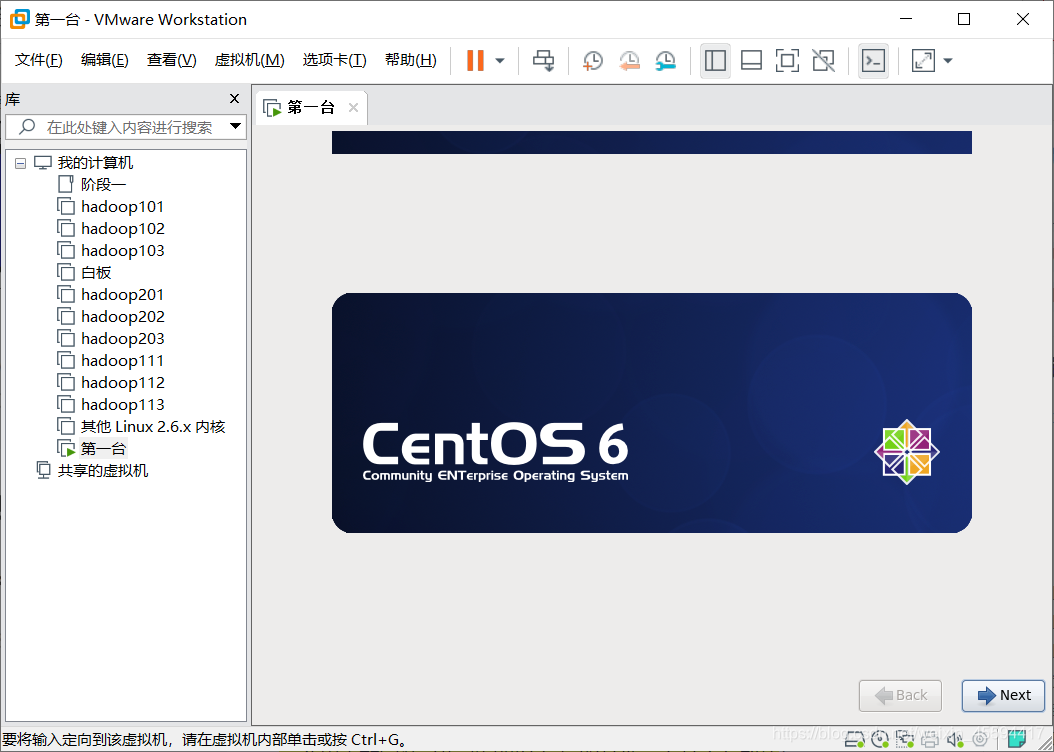Click the CD/DVD drive status icon
Screen dimensions: 1054x752
(x=880, y=741)
